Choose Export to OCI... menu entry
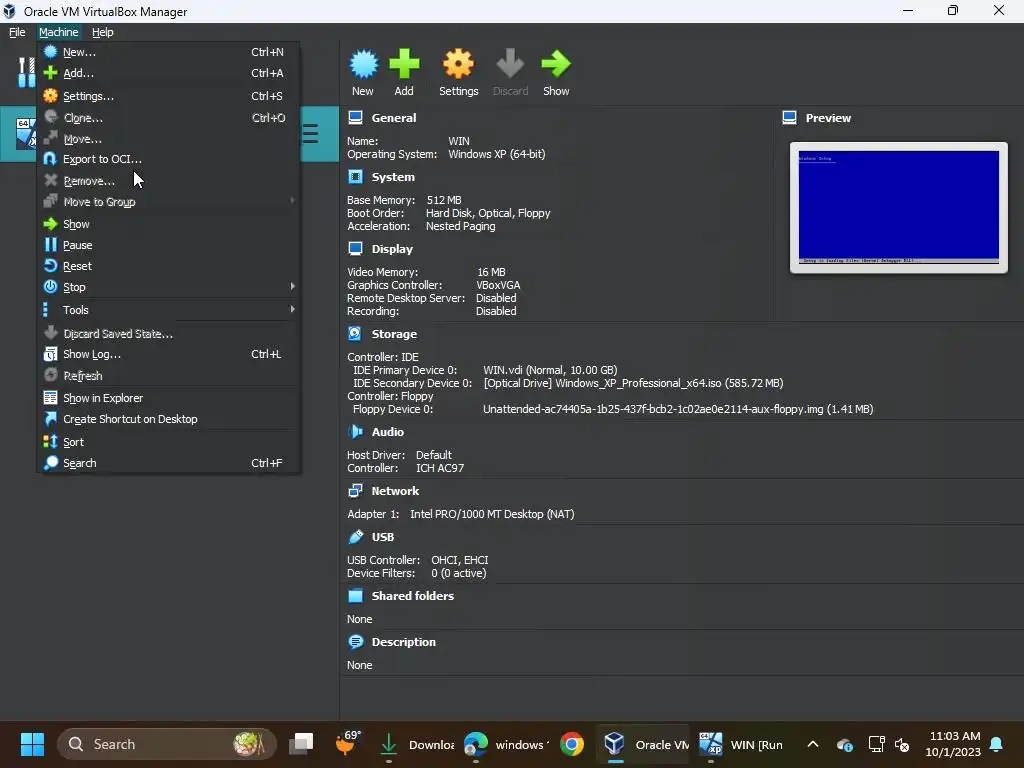 tap(168, 159)
